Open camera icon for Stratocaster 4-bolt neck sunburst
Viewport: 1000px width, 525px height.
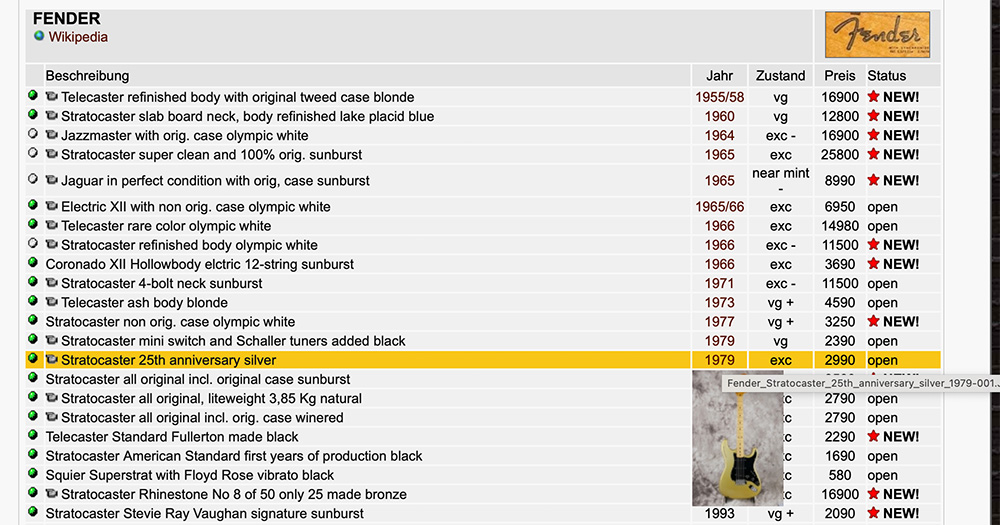[x=52, y=283]
